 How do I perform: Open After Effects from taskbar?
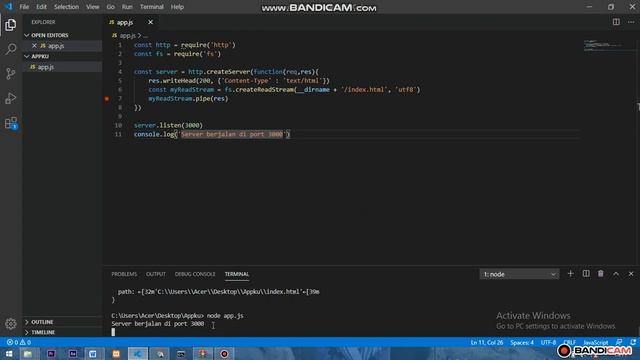pyautogui.click(x=73, y=353)
